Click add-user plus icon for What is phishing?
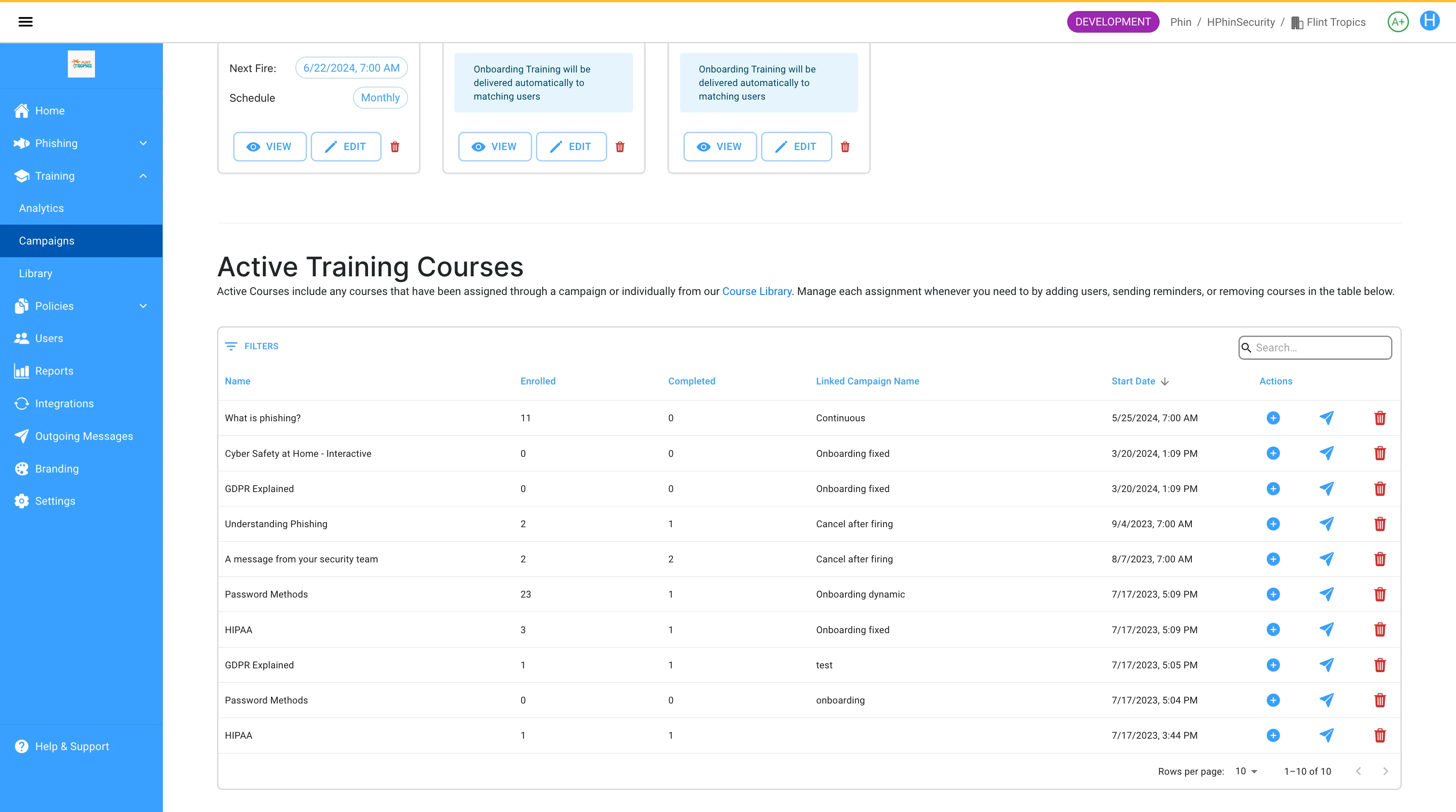Image resolution: width=1456 pixels, height=812 pixels. coord(1273,418)
